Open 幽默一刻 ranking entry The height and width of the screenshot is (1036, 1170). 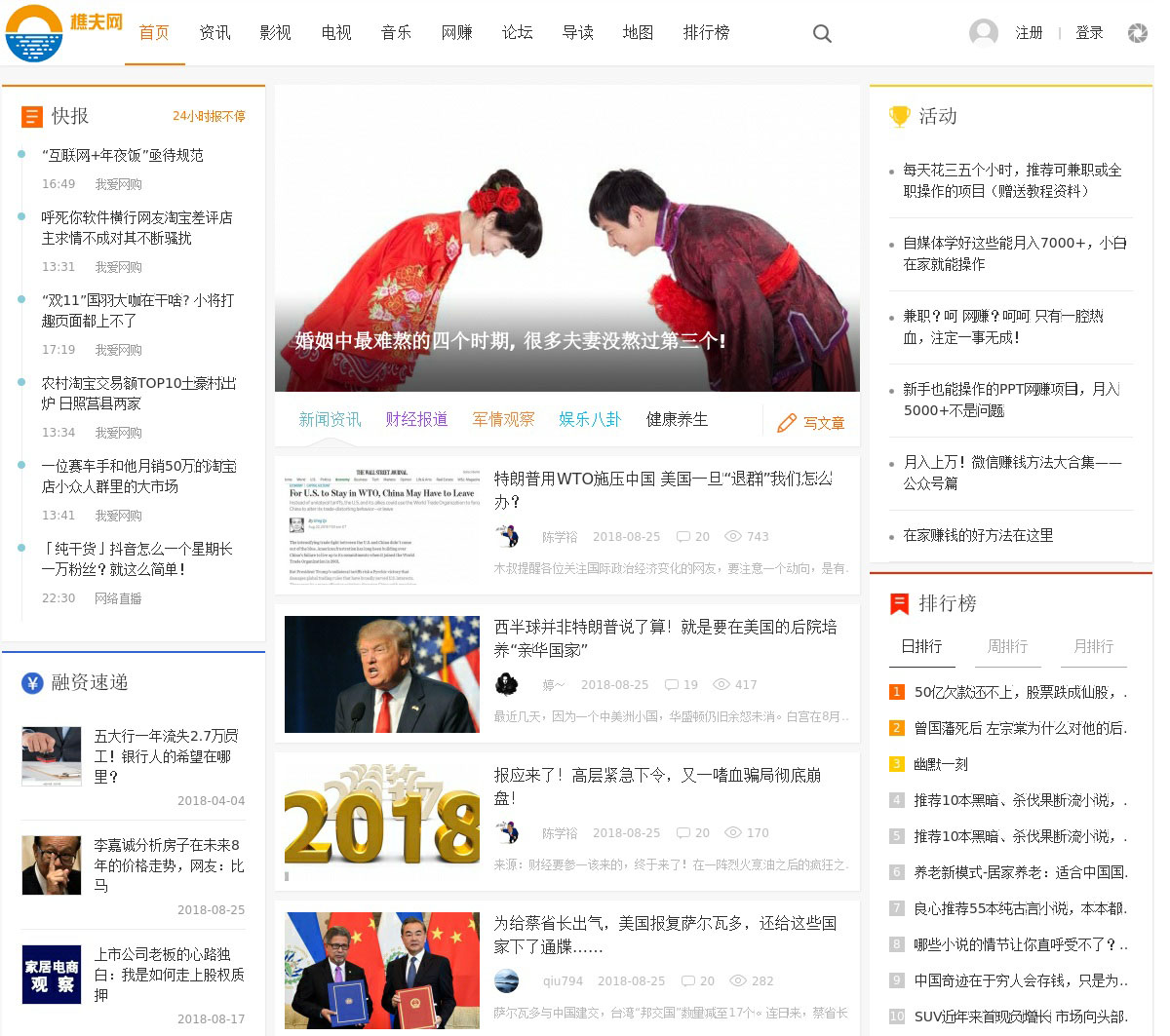[x=941, y=764]
